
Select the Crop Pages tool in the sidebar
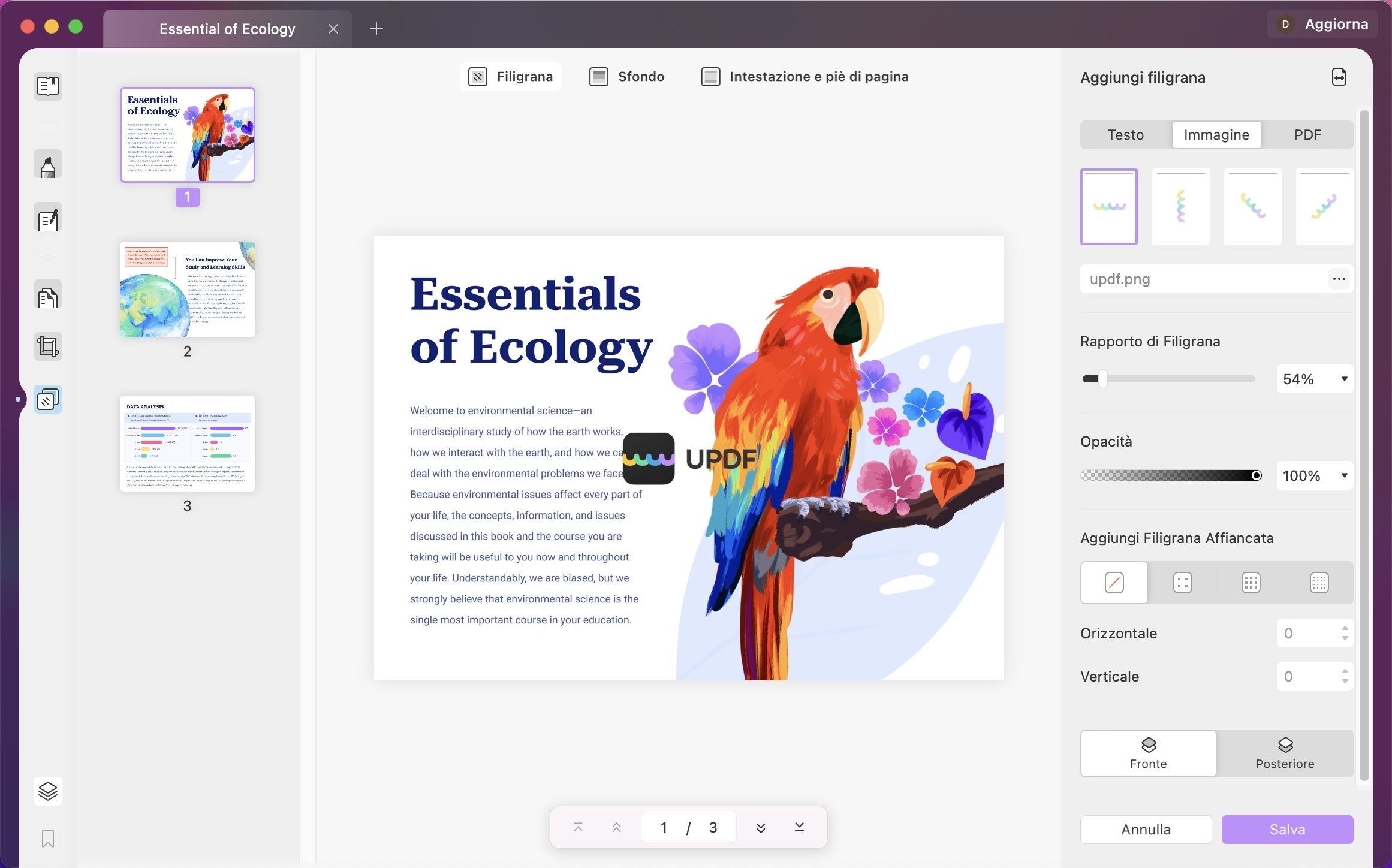[x=48, y=346]
